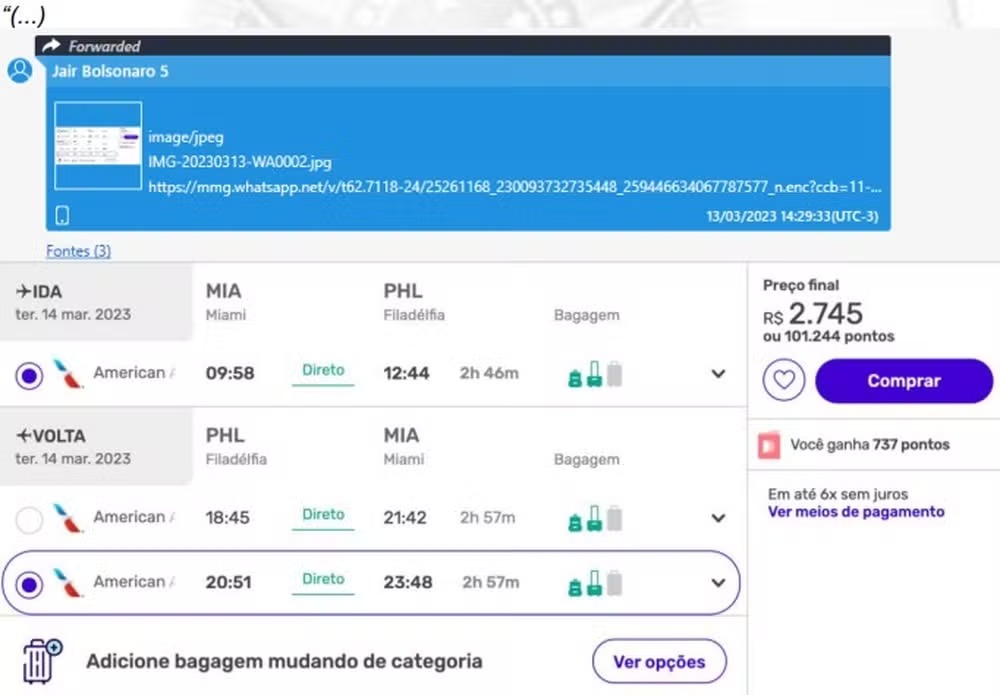Select the 20:51 return flight radio
This screenshot has width=1000, height=695.
coord(30,583)
